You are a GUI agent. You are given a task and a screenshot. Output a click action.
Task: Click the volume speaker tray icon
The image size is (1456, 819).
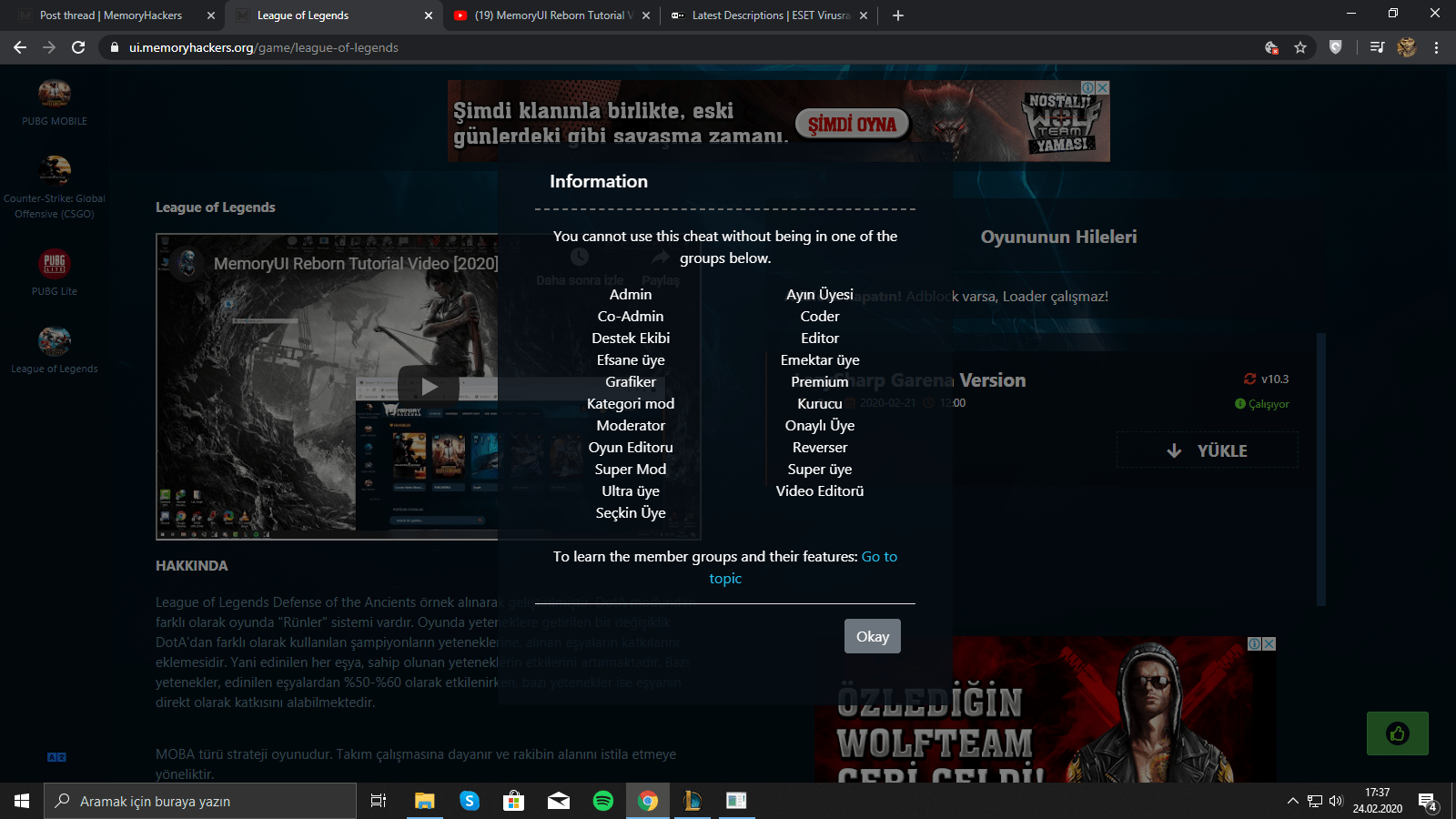pyautogui.click(x=1336, y=801)
